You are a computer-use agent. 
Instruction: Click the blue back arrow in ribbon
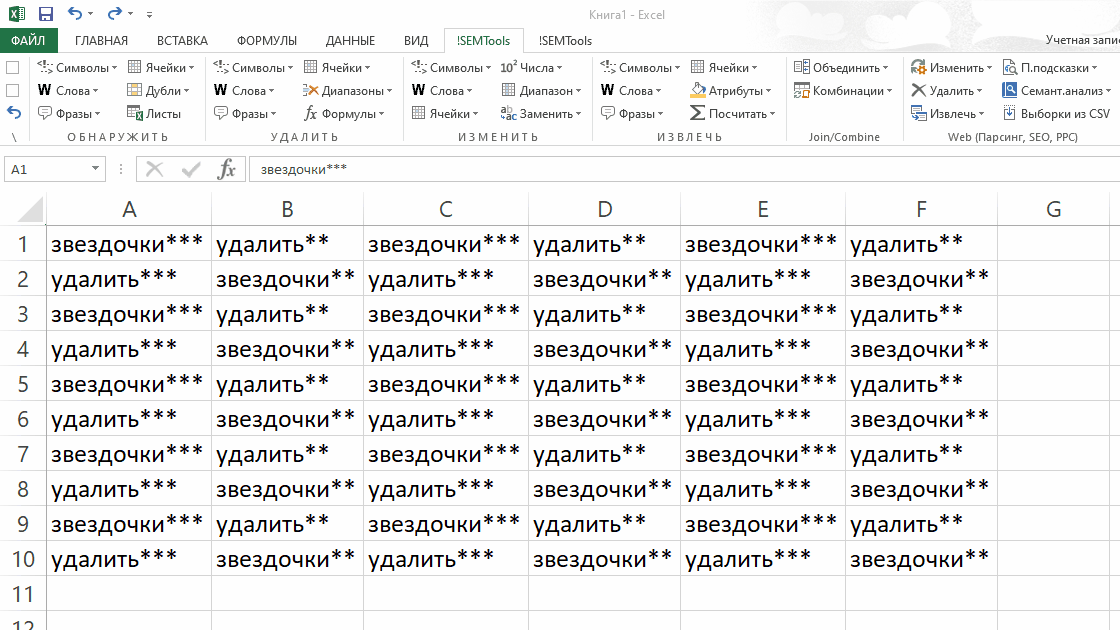click(x=14, y=113)
